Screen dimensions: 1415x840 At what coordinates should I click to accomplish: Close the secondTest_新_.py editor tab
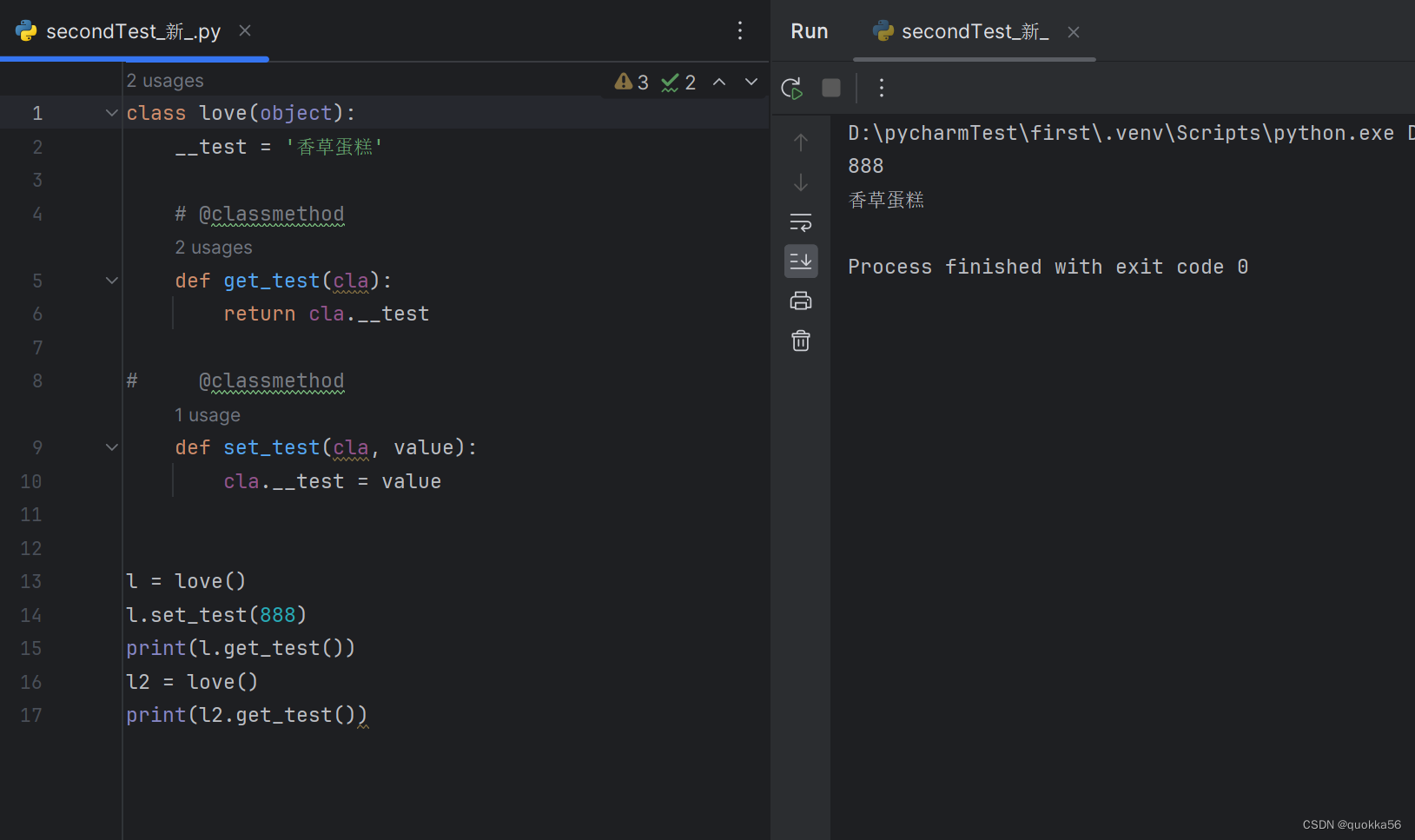click(x=245, y=30)
